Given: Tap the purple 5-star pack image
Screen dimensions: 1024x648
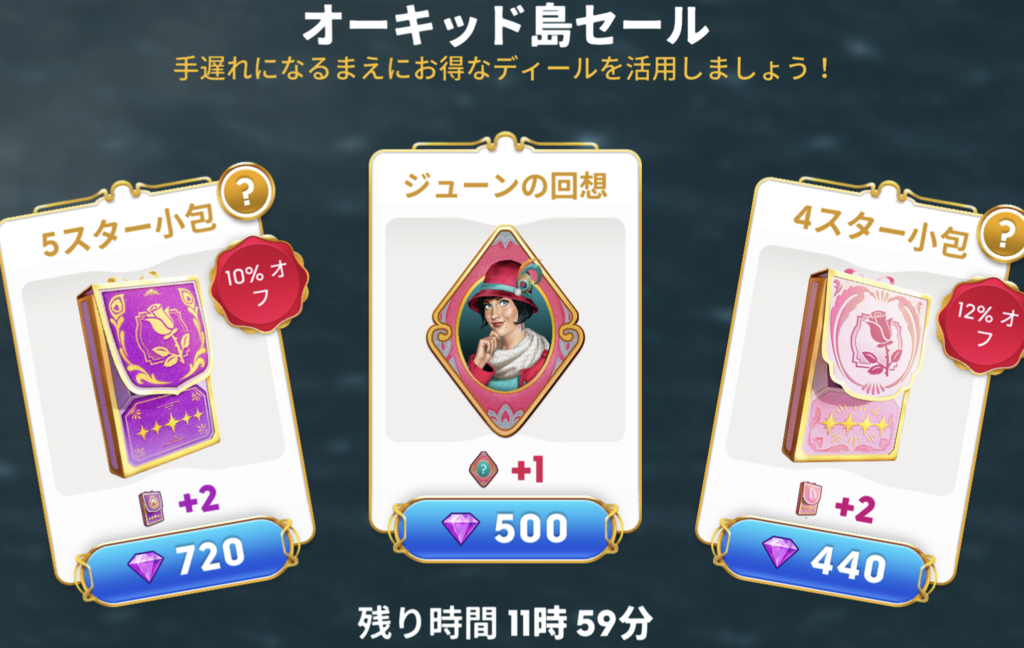Looking at the screenshot, I should pos(150,373).
